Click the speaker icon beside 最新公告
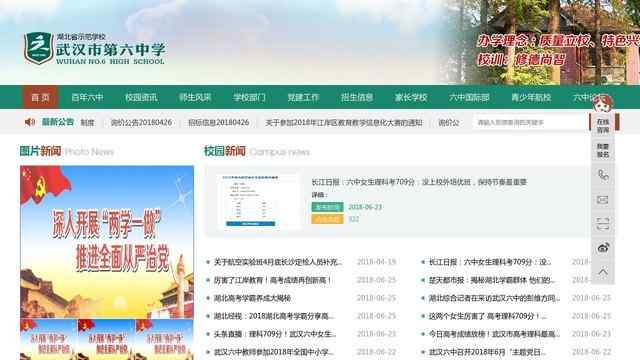The height and width of the screenshot is (360, 640). (29, 122)
